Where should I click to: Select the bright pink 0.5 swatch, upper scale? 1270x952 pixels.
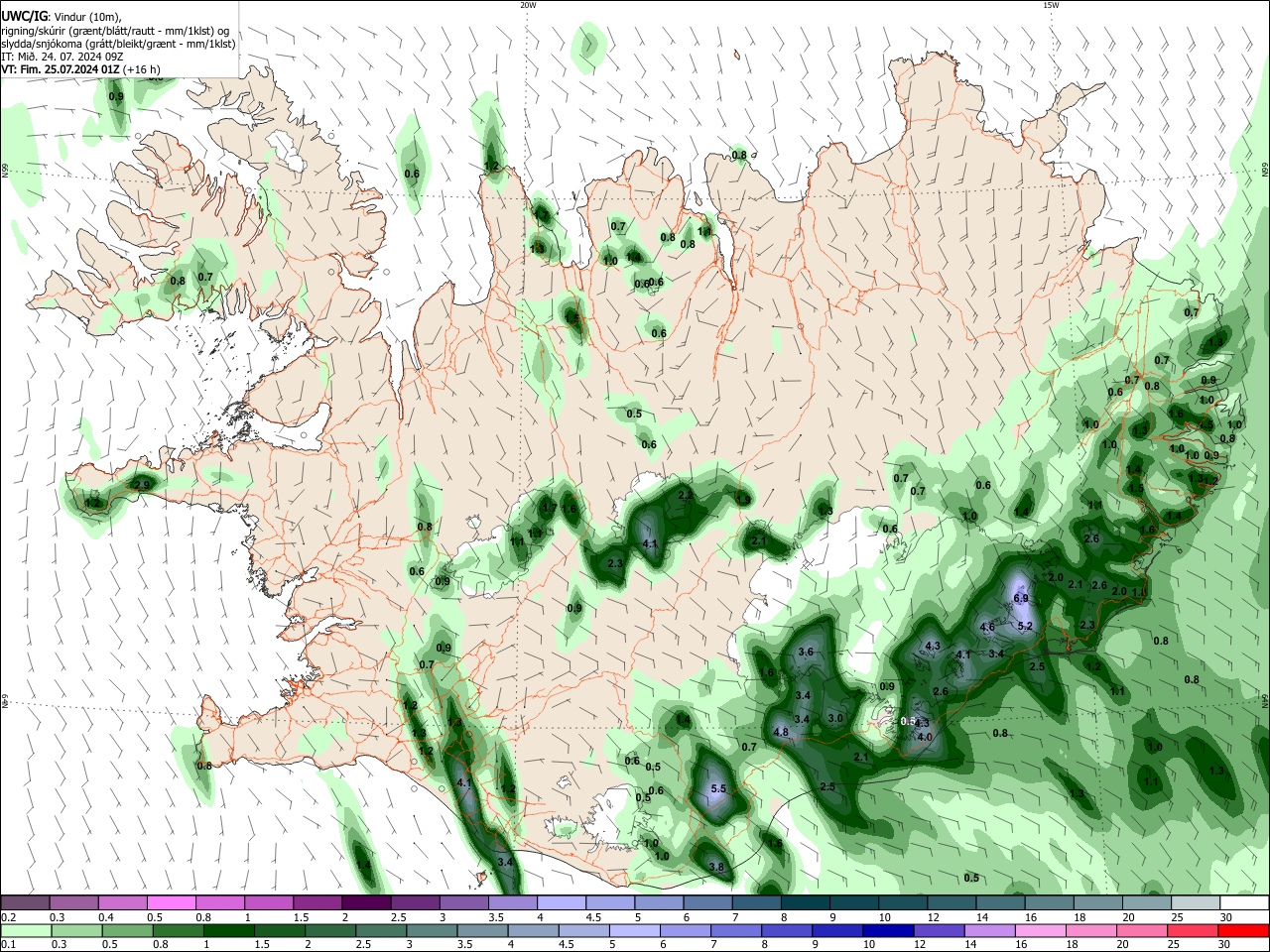click(171, 902)
